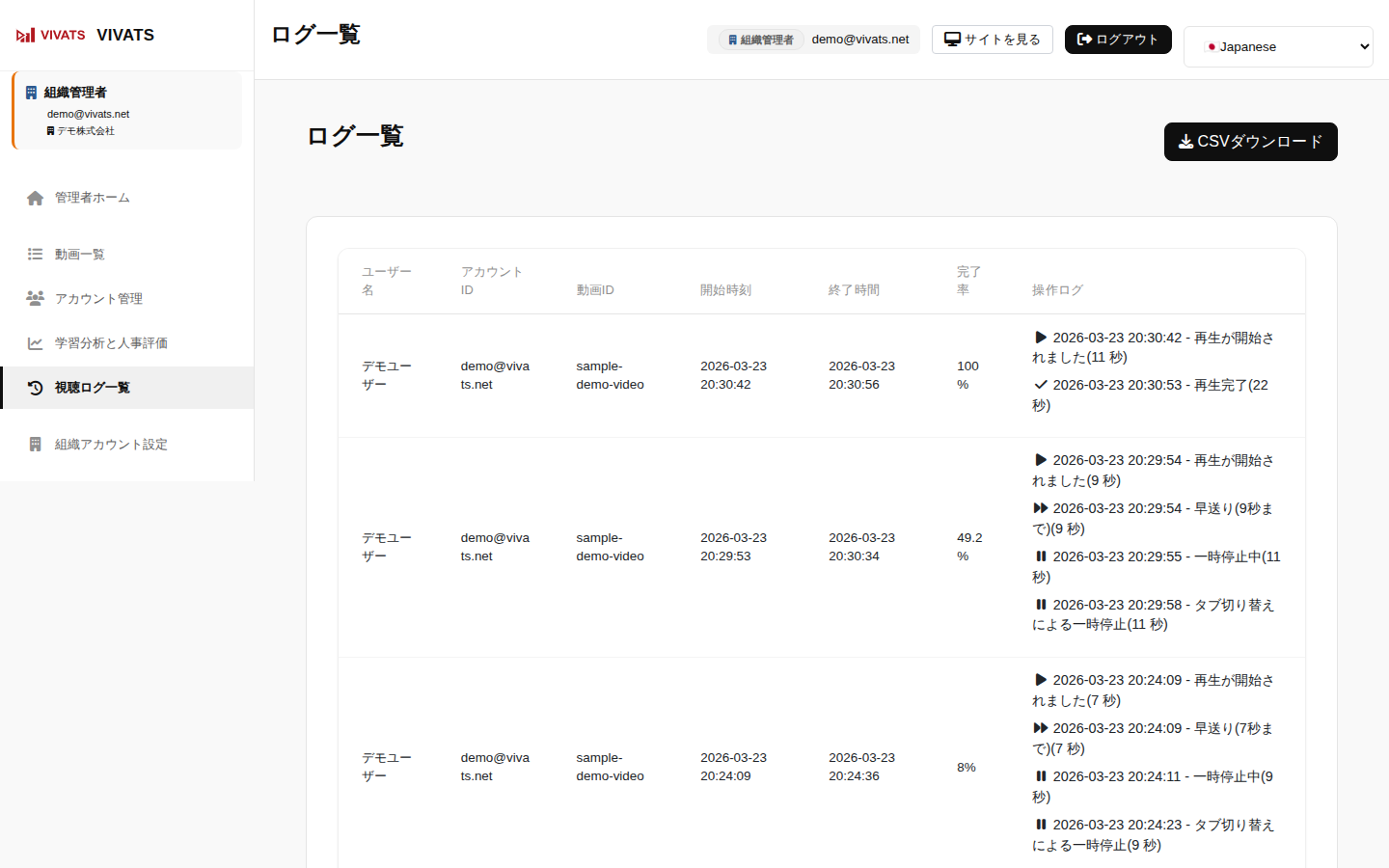
Task: Open the Japanese language dropdown
Action: tap(1278, 46)
